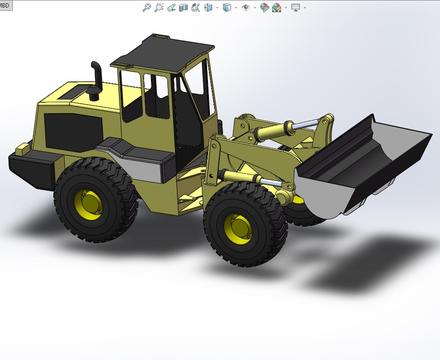440x360 pixels.
Task: Click the Display Style icon
Action: (x=227, y=7)
